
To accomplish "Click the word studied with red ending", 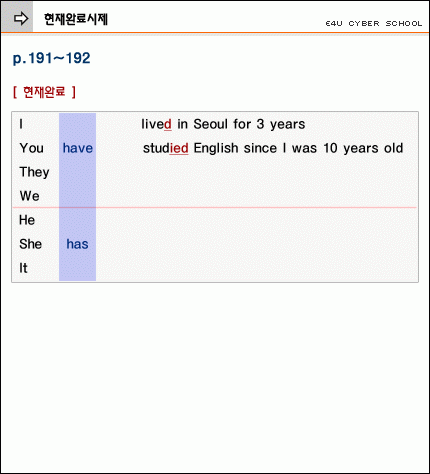I will point(166,148).
